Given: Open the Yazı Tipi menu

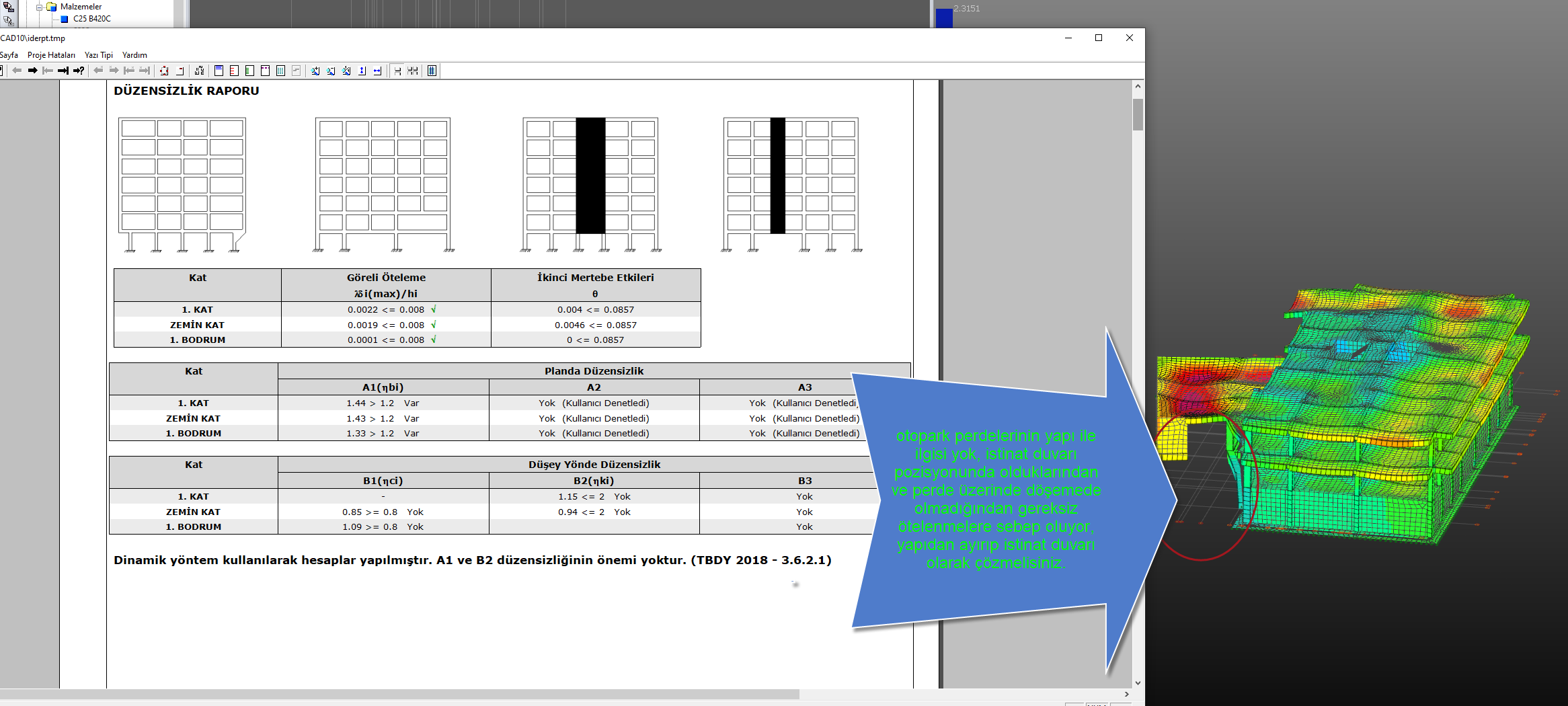Looking at the screenshot, I should point(99,55).
